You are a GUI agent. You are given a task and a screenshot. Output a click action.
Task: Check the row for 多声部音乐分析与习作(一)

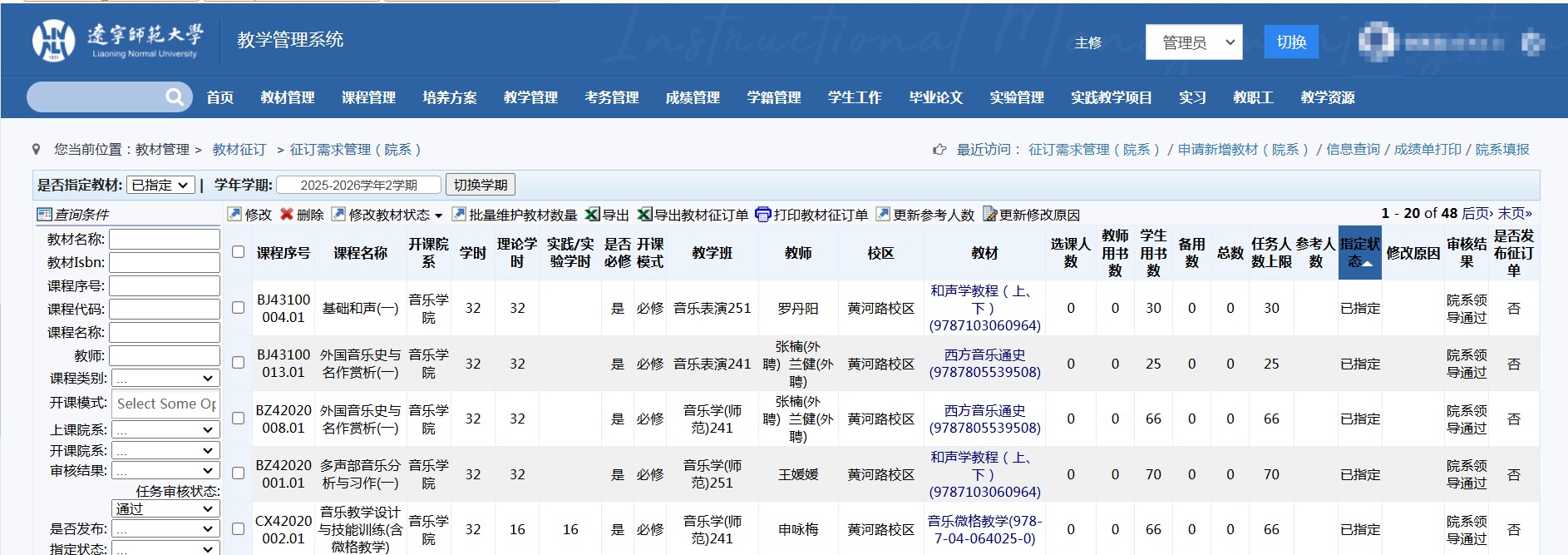tap(239, 473)
